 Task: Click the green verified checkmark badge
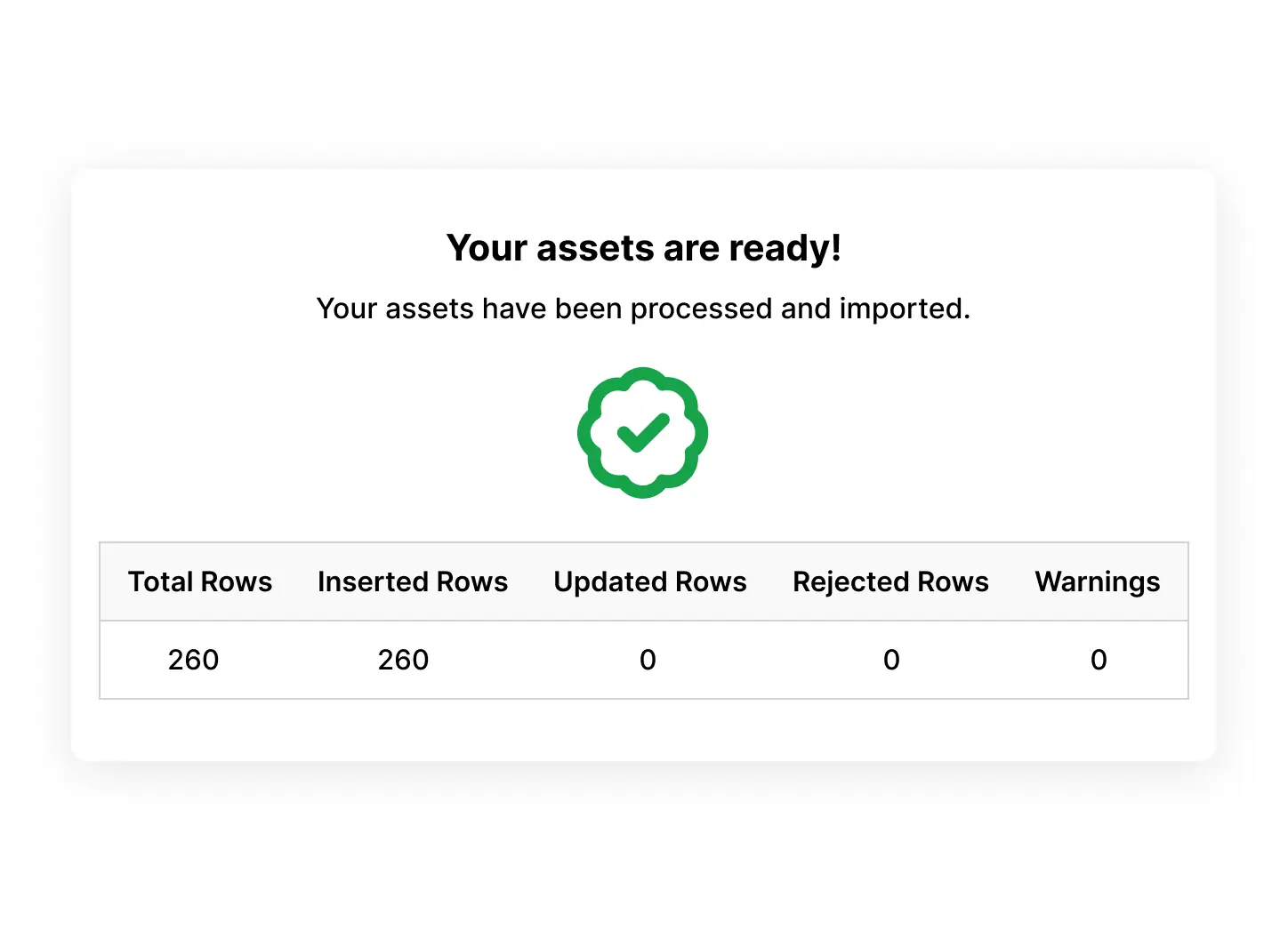[642, 433]
